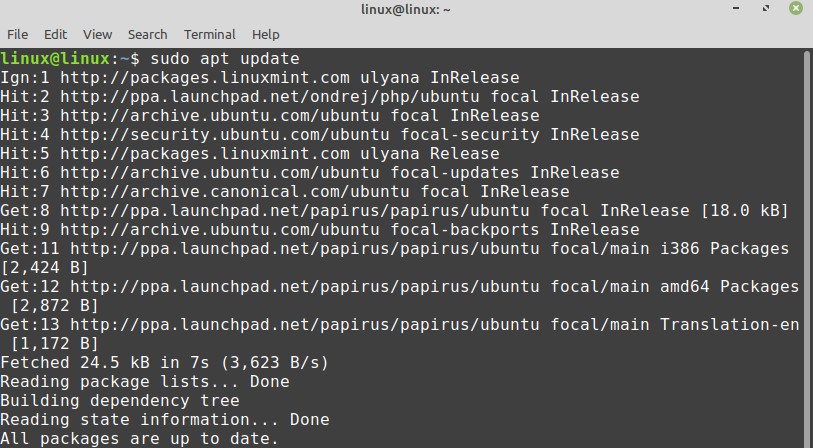This screenshot has height=448, width=813.
Task: Open the Search menu
Action: point(147,34)
